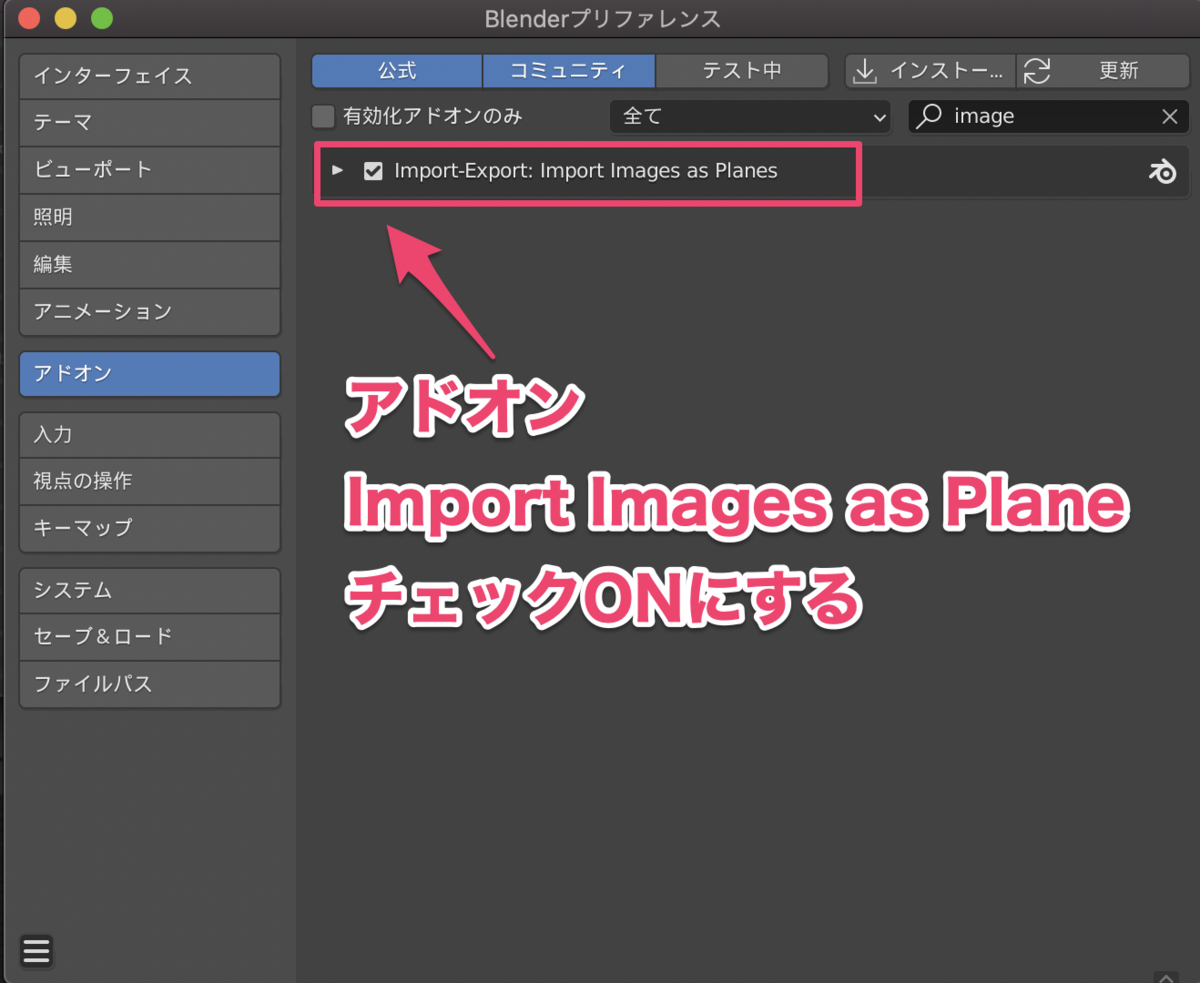Screen dimensions: 1200x983
Task: Open the キーマップ preferences section
Action: [149, 528]
